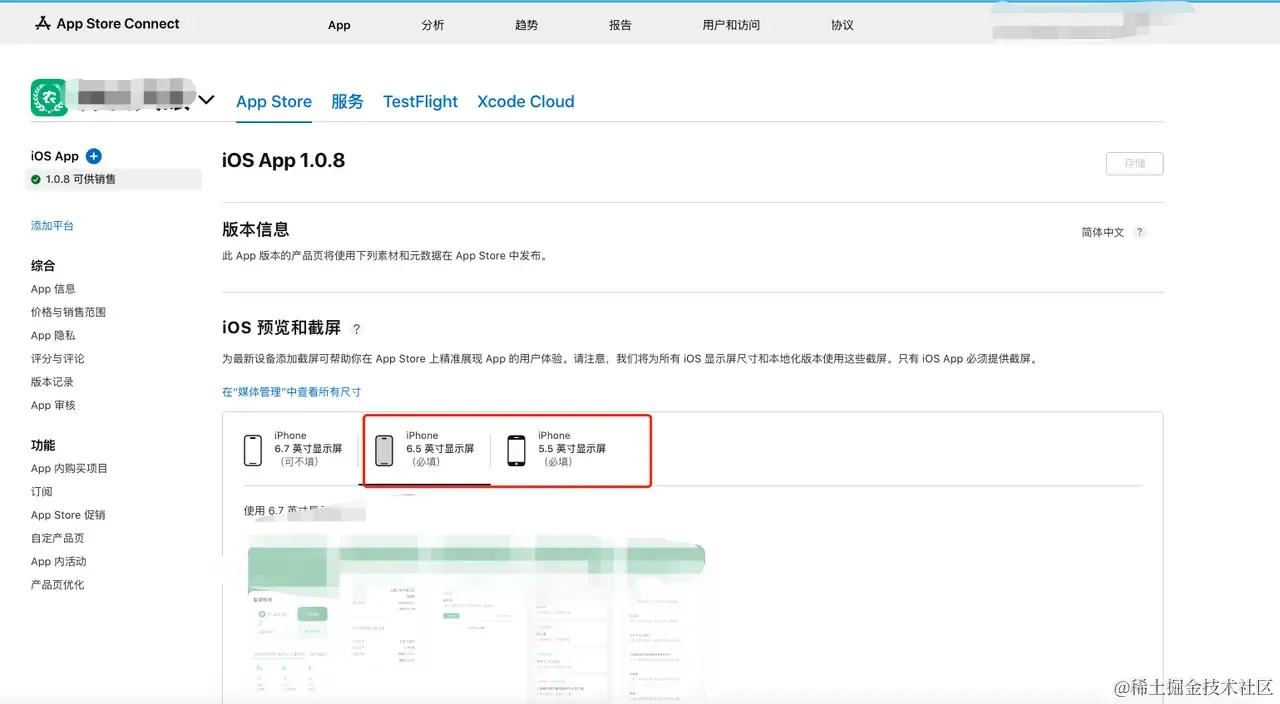Screen dimensions: 1280x704
Task: Click the question mark next to 简体中文
Action: click(x=1139, y=232)
